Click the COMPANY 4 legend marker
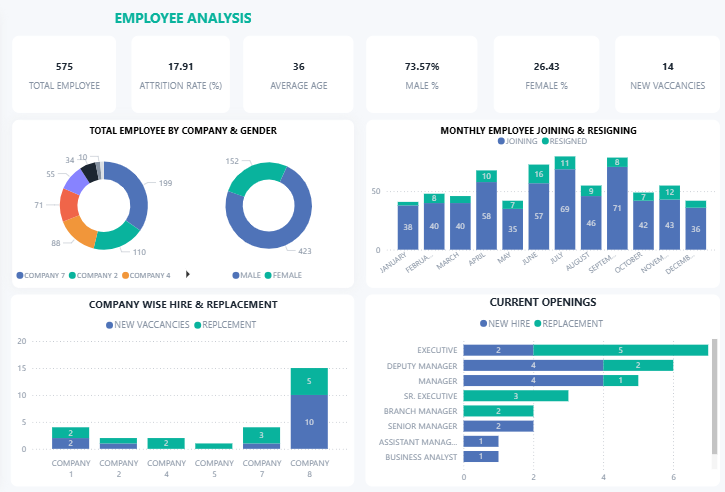Image resolution: width=725 pixels, height=492 pixels. 127,275
